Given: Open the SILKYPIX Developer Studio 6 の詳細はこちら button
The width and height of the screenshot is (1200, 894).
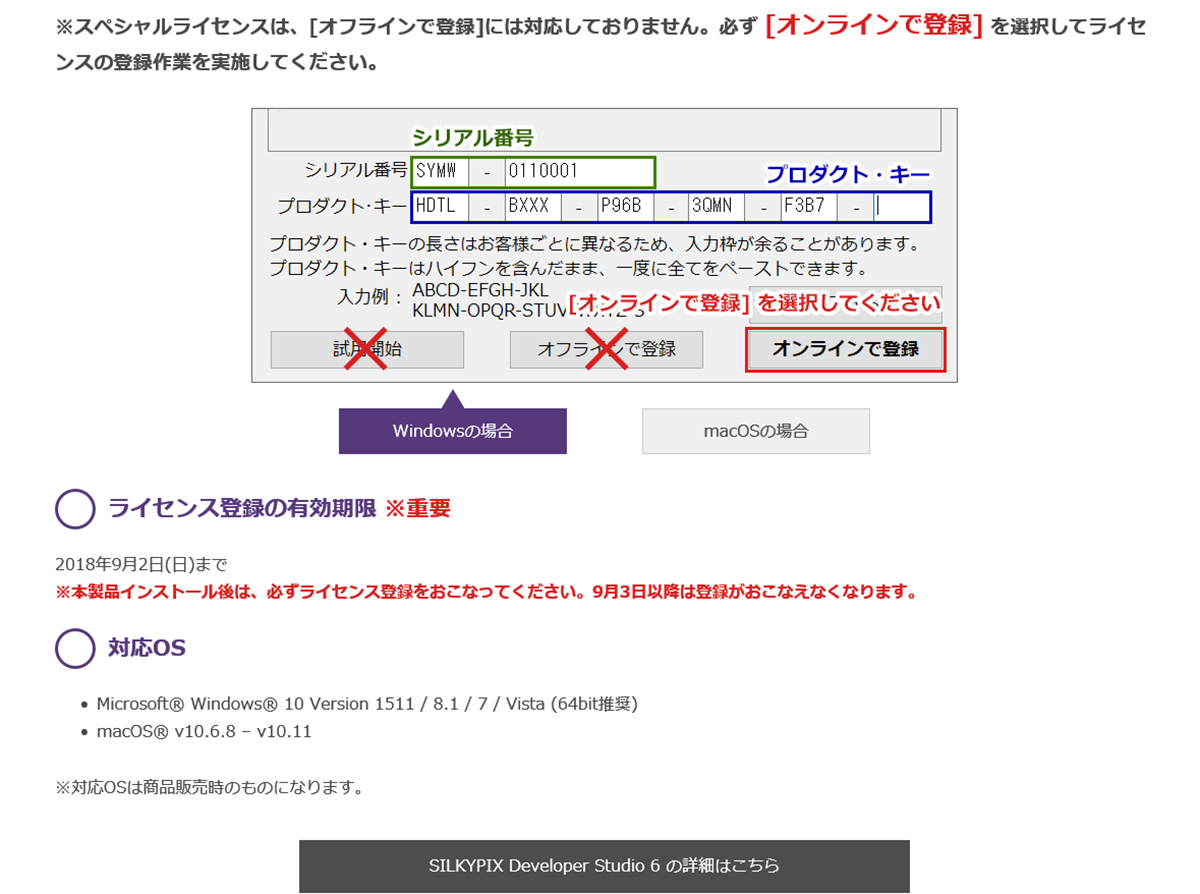Looking at the screenshot, I should click(604, 866).
